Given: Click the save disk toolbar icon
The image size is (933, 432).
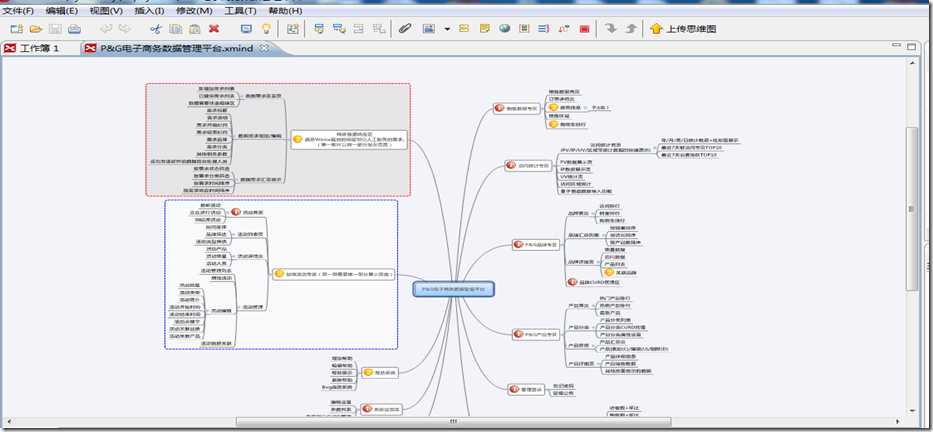Looking at the screenshot, I should (x=55, y=29).
